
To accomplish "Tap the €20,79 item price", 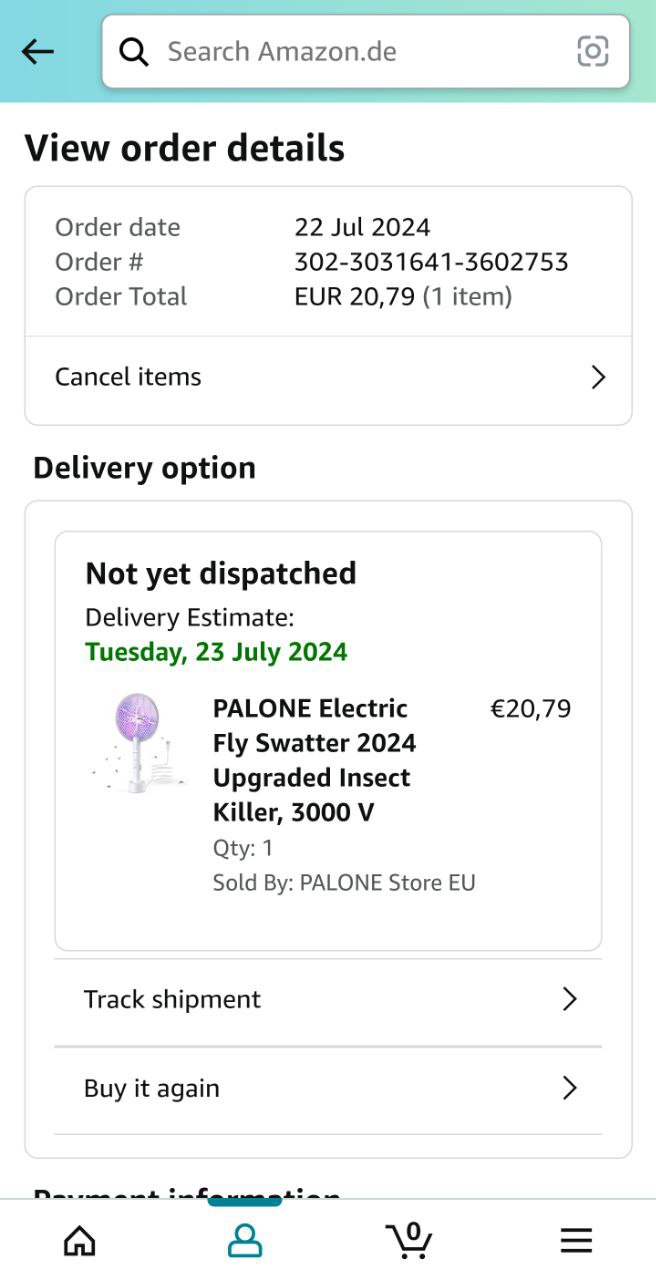I will (530, 709).
